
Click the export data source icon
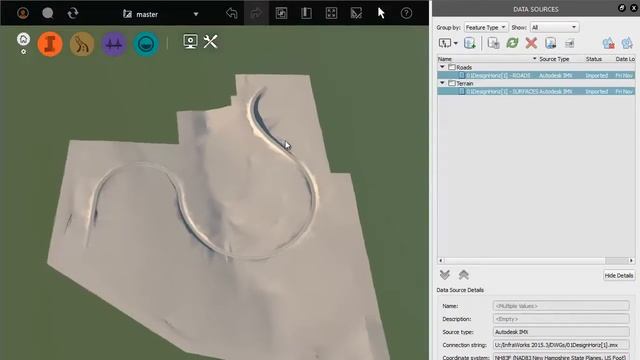[x=550, y=43]
